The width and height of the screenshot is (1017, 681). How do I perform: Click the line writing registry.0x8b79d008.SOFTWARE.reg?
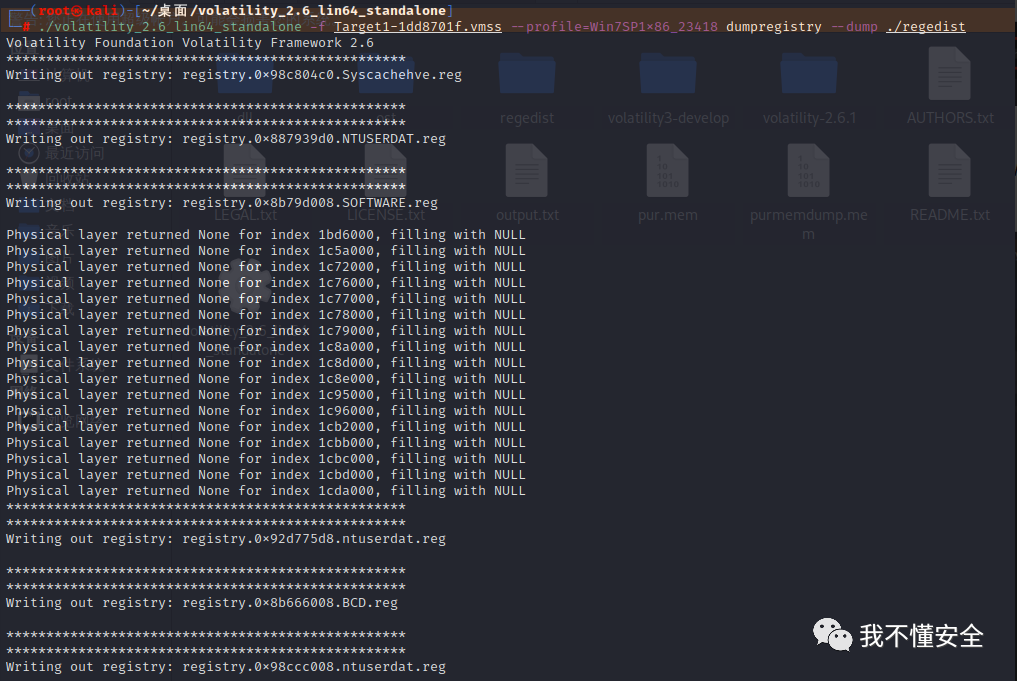click(x=222, y=203)
